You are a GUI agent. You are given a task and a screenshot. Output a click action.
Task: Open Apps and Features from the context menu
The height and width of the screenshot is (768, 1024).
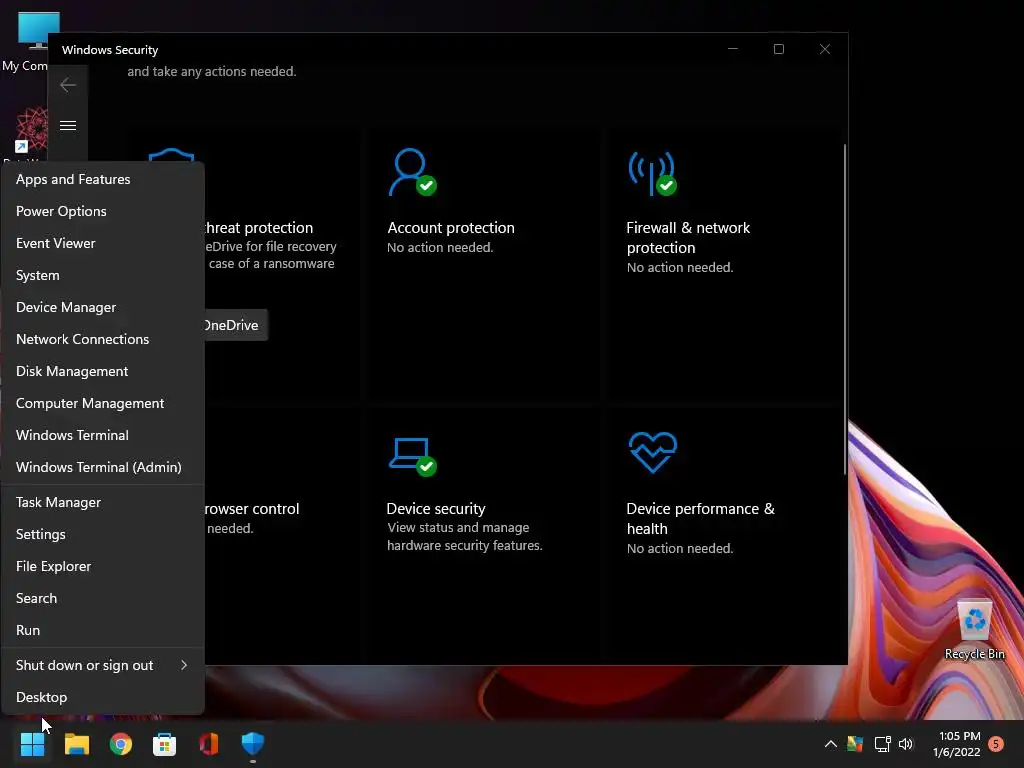[103, 179]
